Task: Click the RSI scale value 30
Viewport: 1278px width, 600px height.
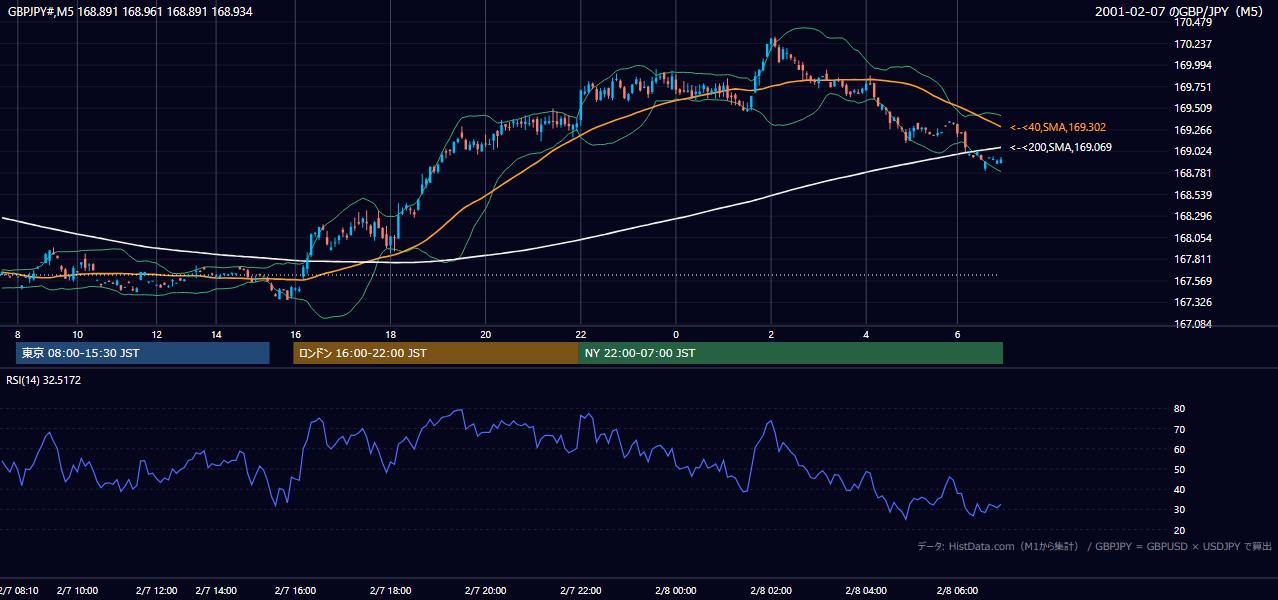Action: pos(1180,510)
